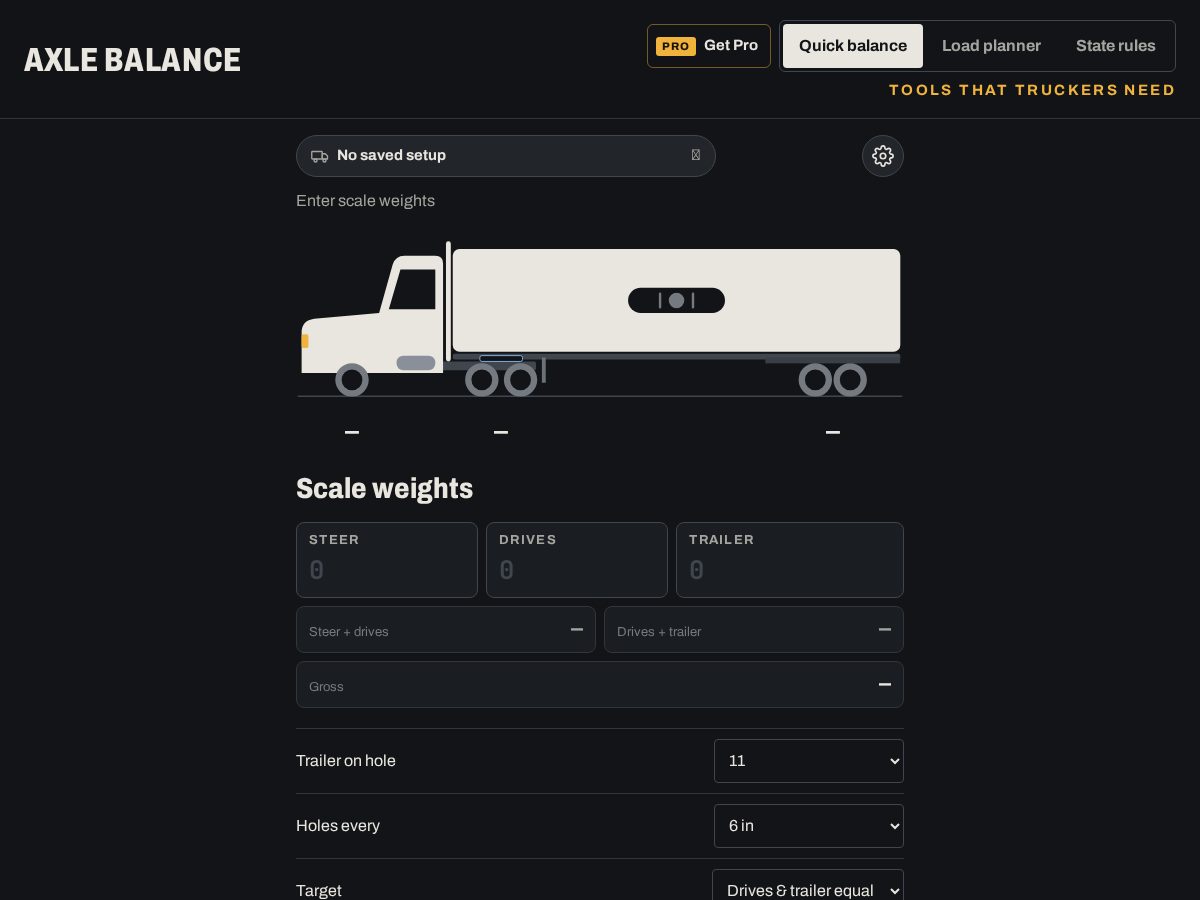Click the steer axle wheel on truck
The height and width of the screenshot is (900, 1200).
(x=352, y=380)
